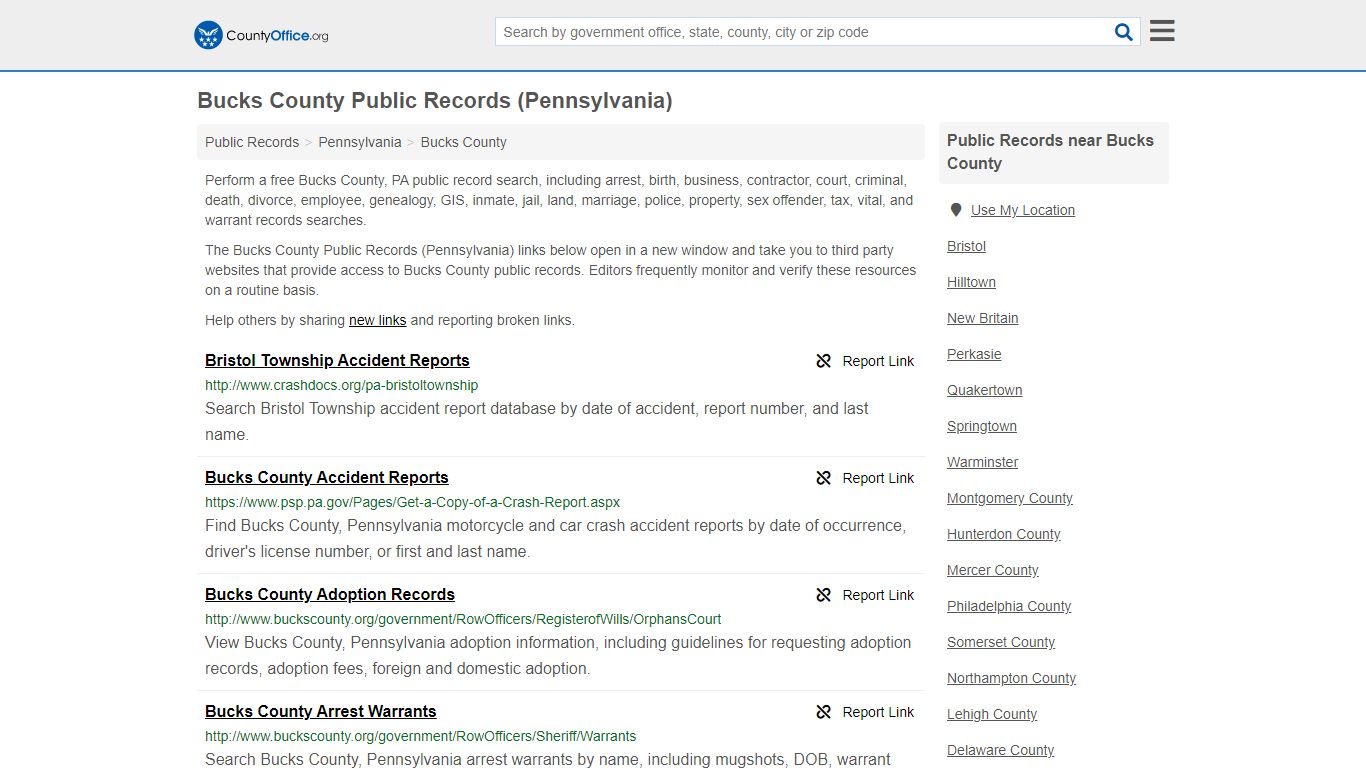Open Bristol nearby records
Screen dimensions: 1366x768
[966, 246]
